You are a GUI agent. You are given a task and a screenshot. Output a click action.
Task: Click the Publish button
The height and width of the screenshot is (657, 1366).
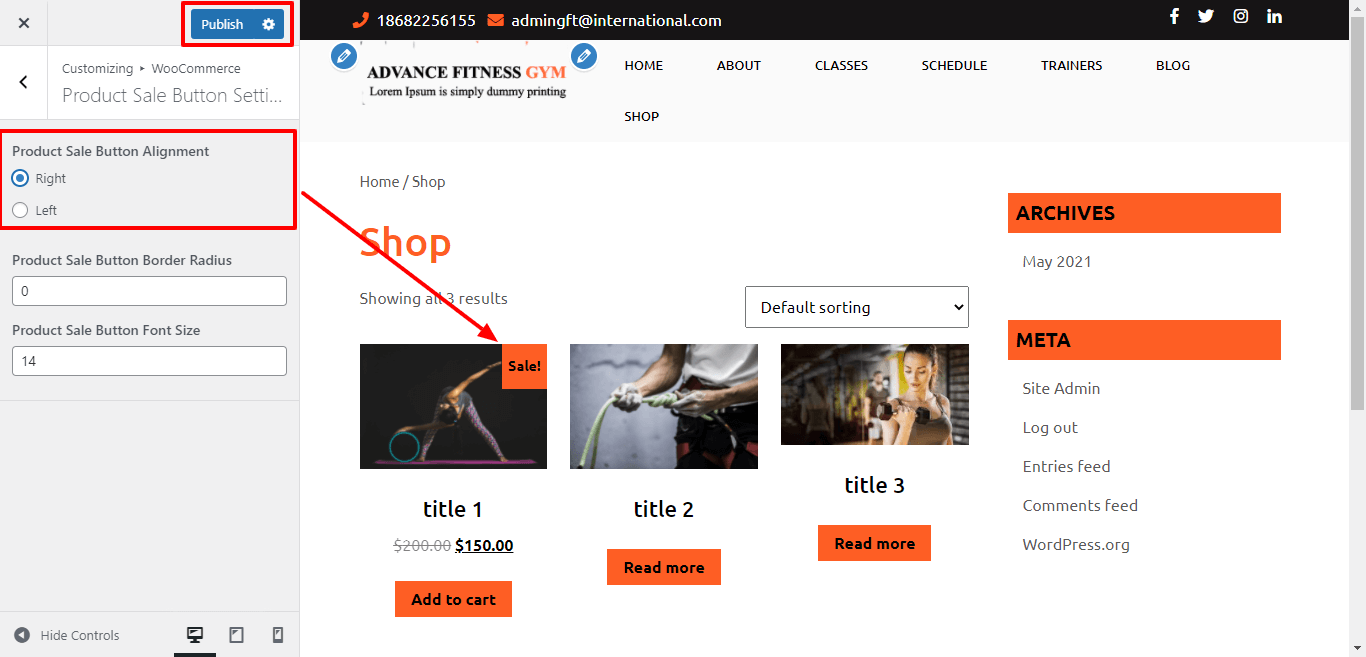[x=222, y=24]
